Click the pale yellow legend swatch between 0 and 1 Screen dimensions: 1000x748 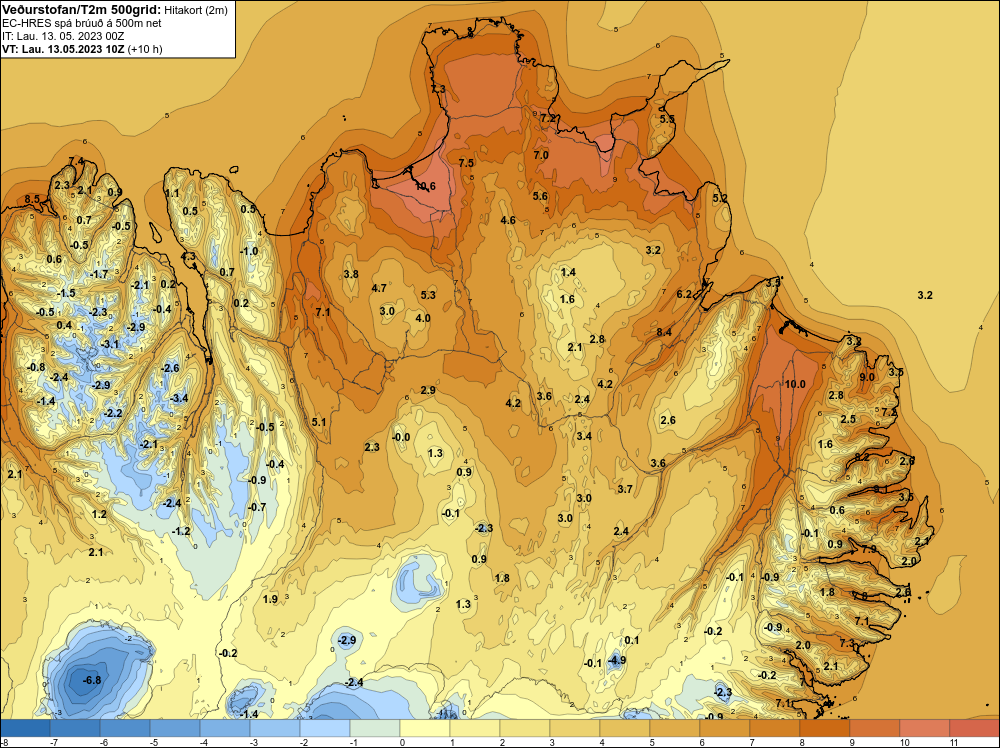pos(425,728)
